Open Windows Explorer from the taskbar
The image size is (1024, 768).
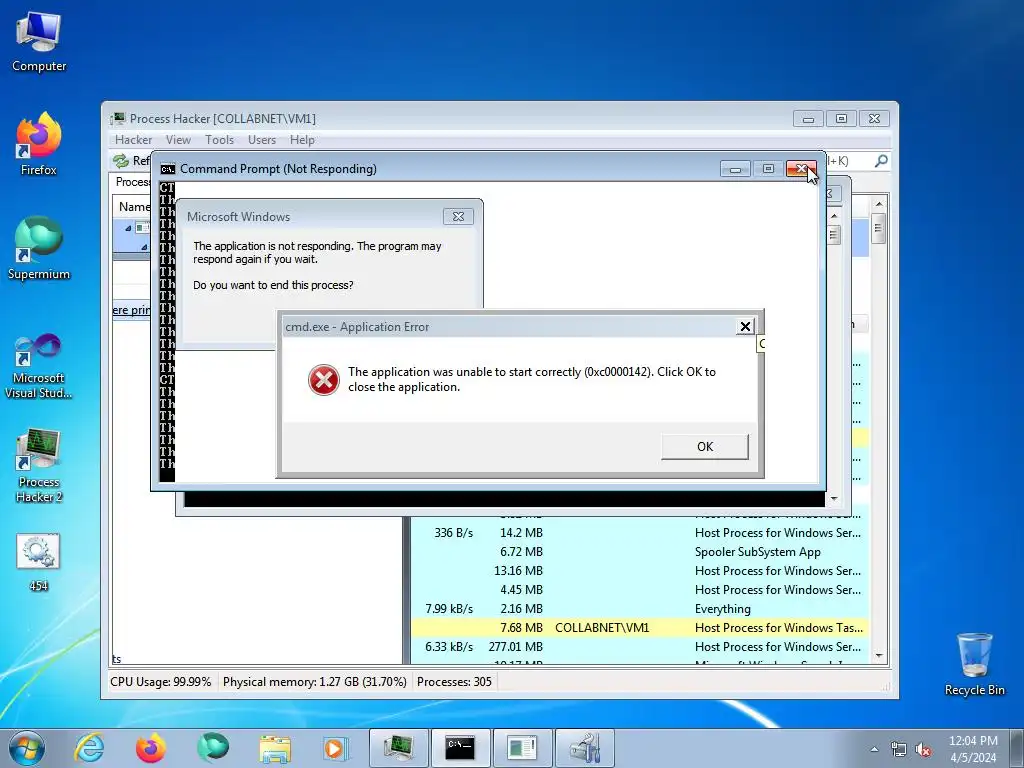coord(275,748)
